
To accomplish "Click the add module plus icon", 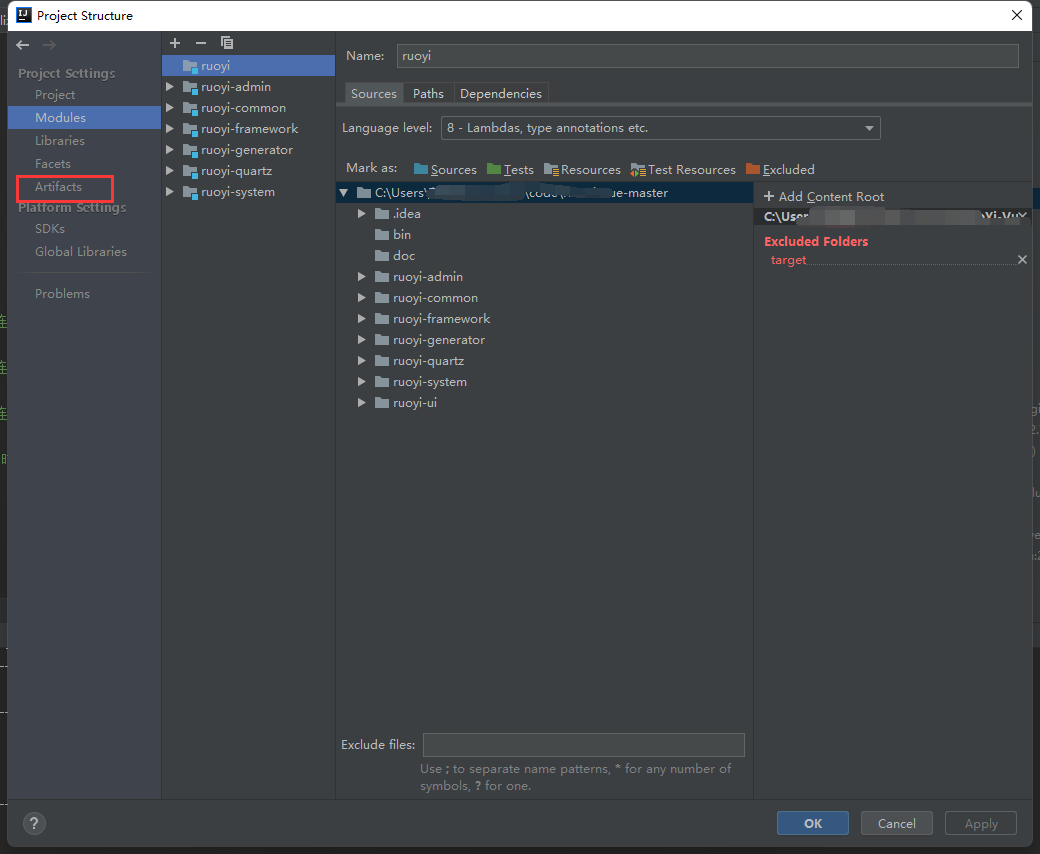I will [175, 43].
